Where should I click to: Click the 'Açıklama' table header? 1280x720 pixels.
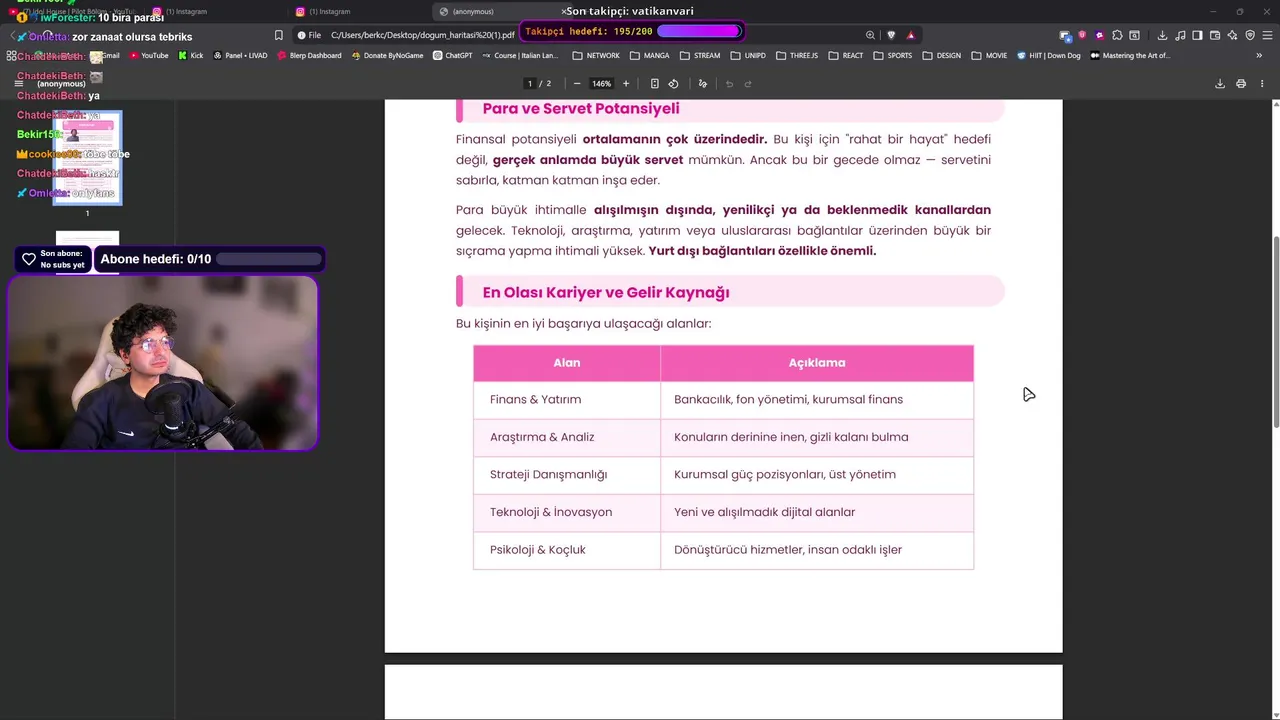pos(817,363)
